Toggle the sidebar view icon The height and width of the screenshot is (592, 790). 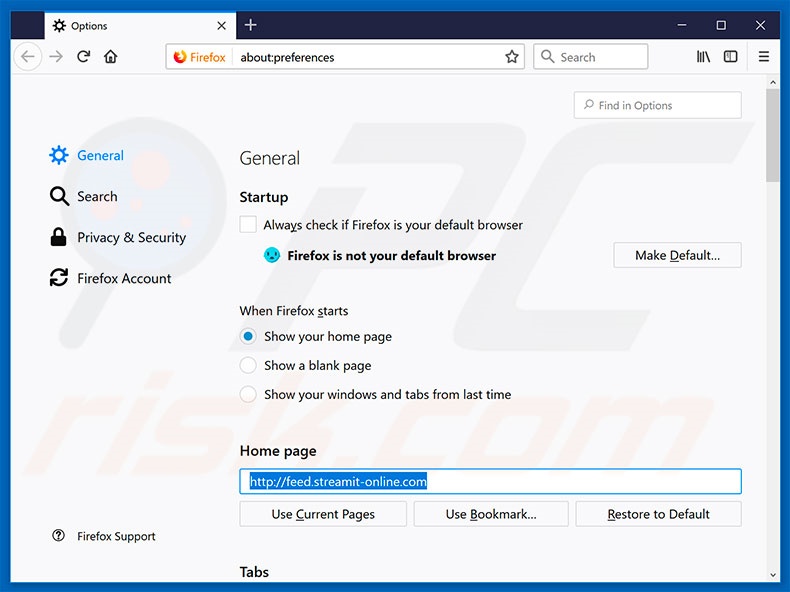point(731,57)
